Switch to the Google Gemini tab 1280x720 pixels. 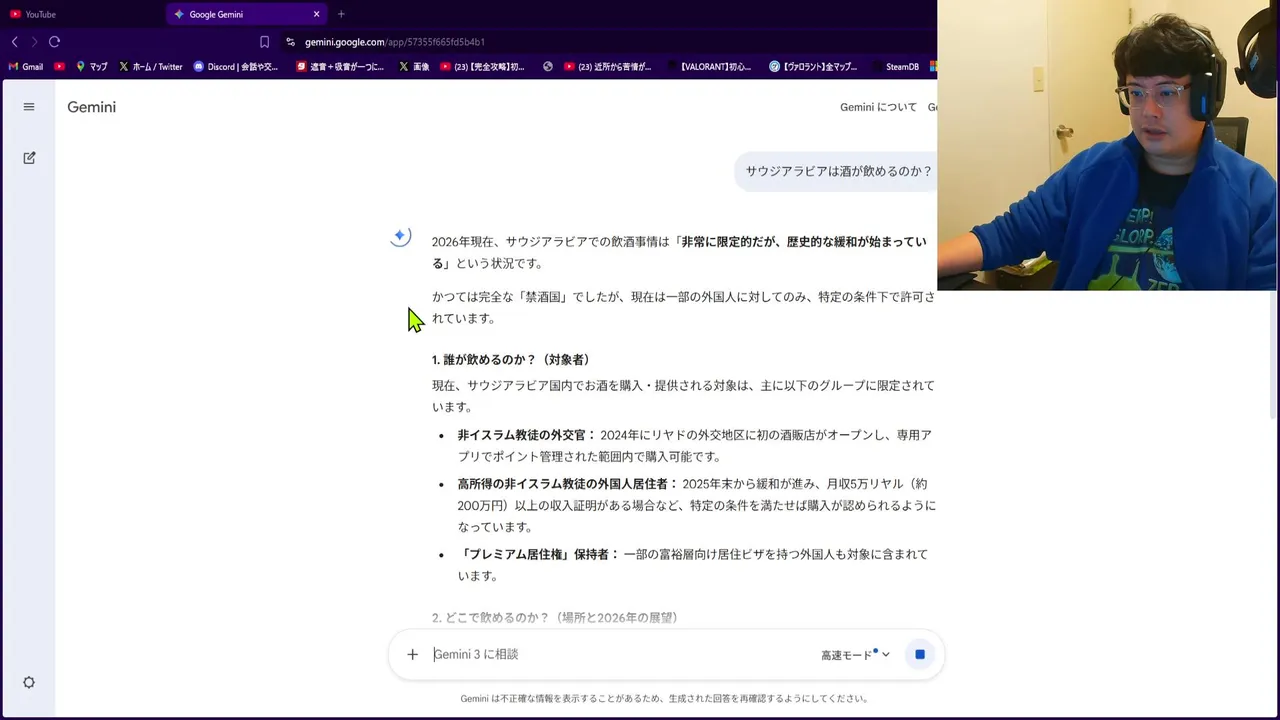point(246,14)
